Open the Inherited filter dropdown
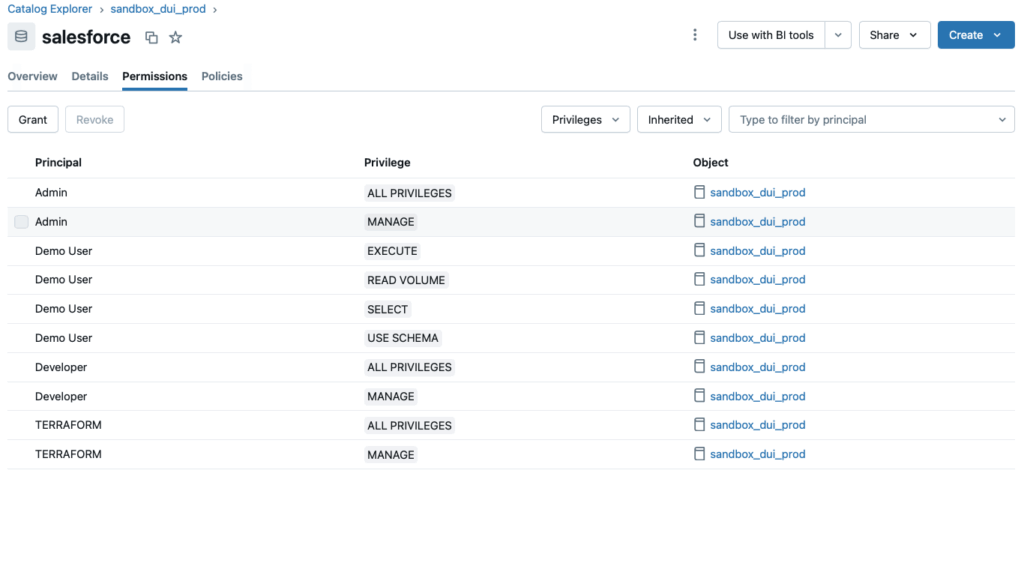The image size is (1024, 563). click(x=679, y=120)
